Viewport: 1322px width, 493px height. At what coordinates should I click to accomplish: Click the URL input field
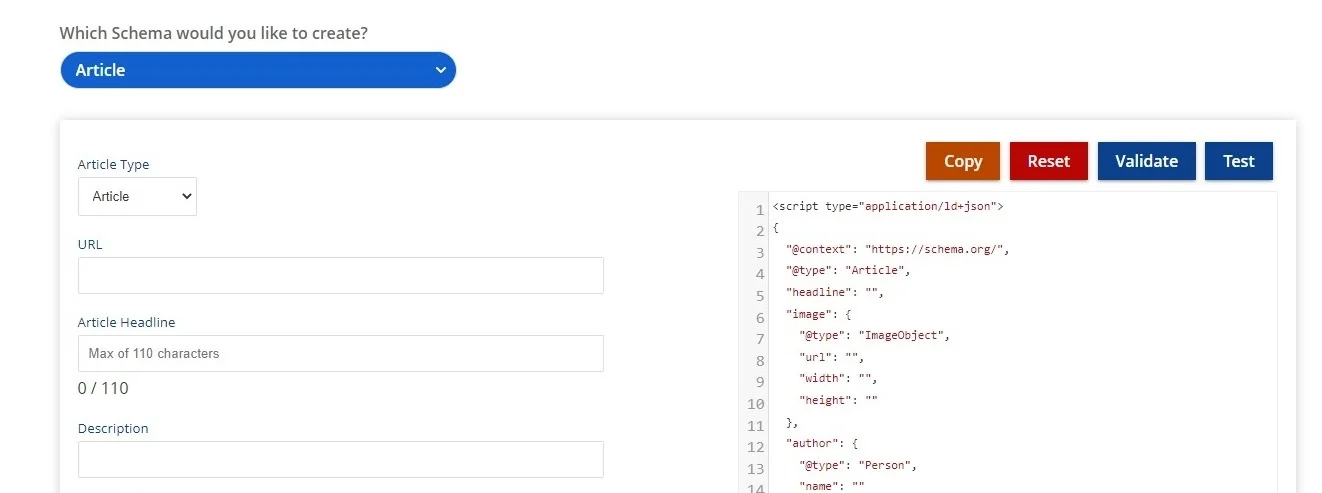click(x=340, y=276)
